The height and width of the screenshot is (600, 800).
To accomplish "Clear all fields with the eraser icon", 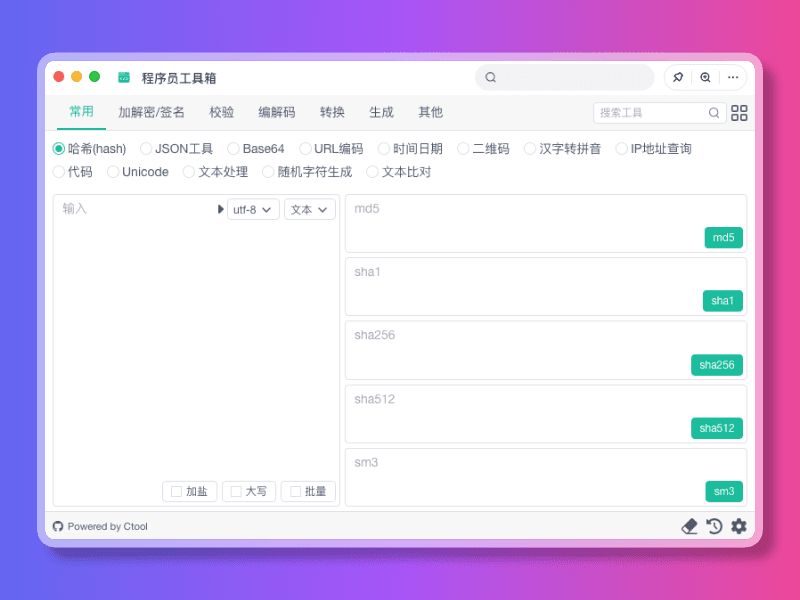I will pos(689,525).
